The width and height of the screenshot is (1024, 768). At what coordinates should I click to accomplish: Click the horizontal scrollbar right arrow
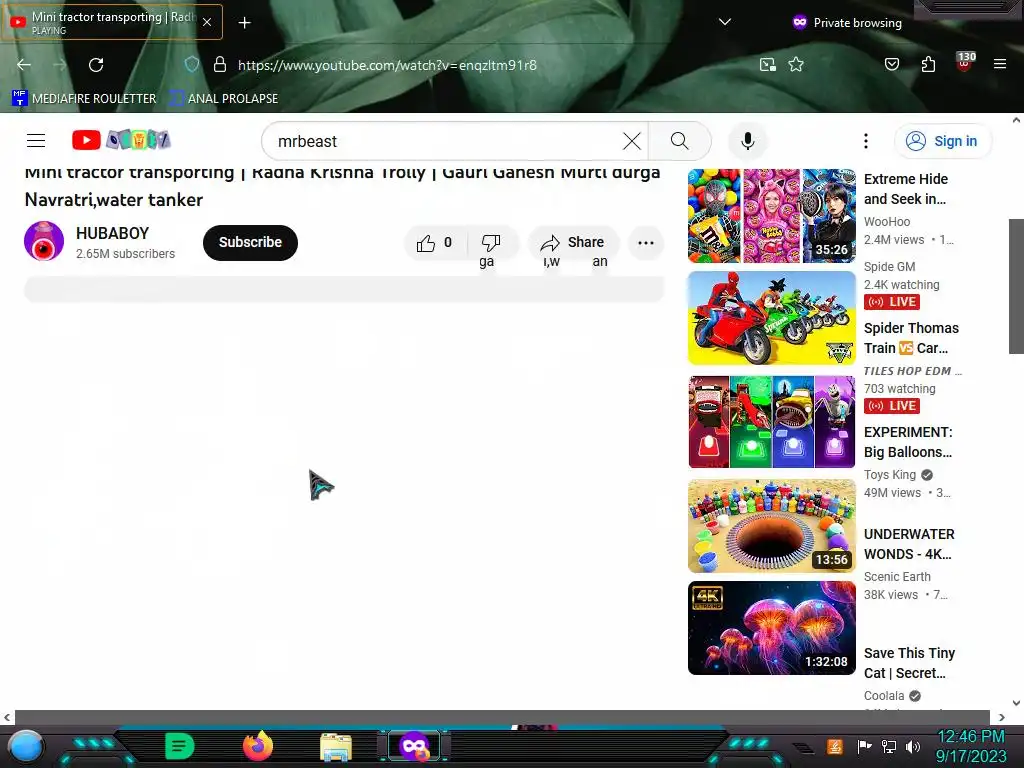(x=1002, y=718)
